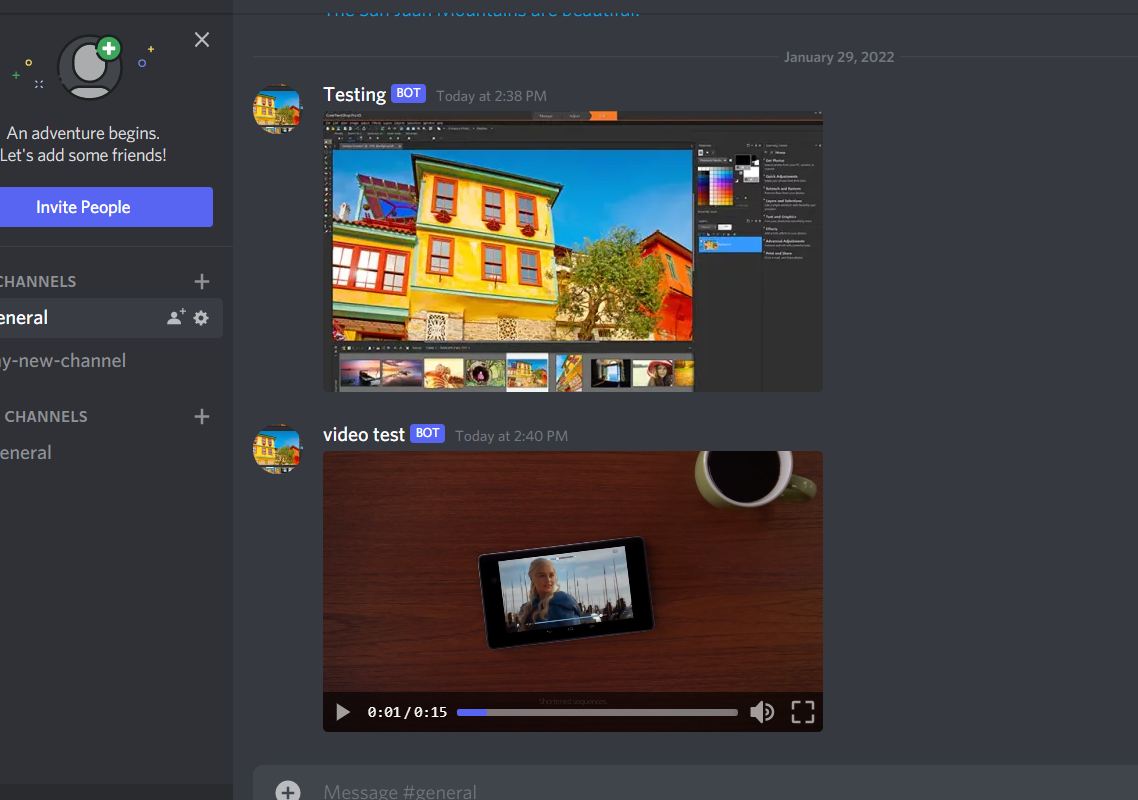This screenshot has height=800, width=1138.
Task: Toggle fullscreen mode for the video
Action: point(803,712)
